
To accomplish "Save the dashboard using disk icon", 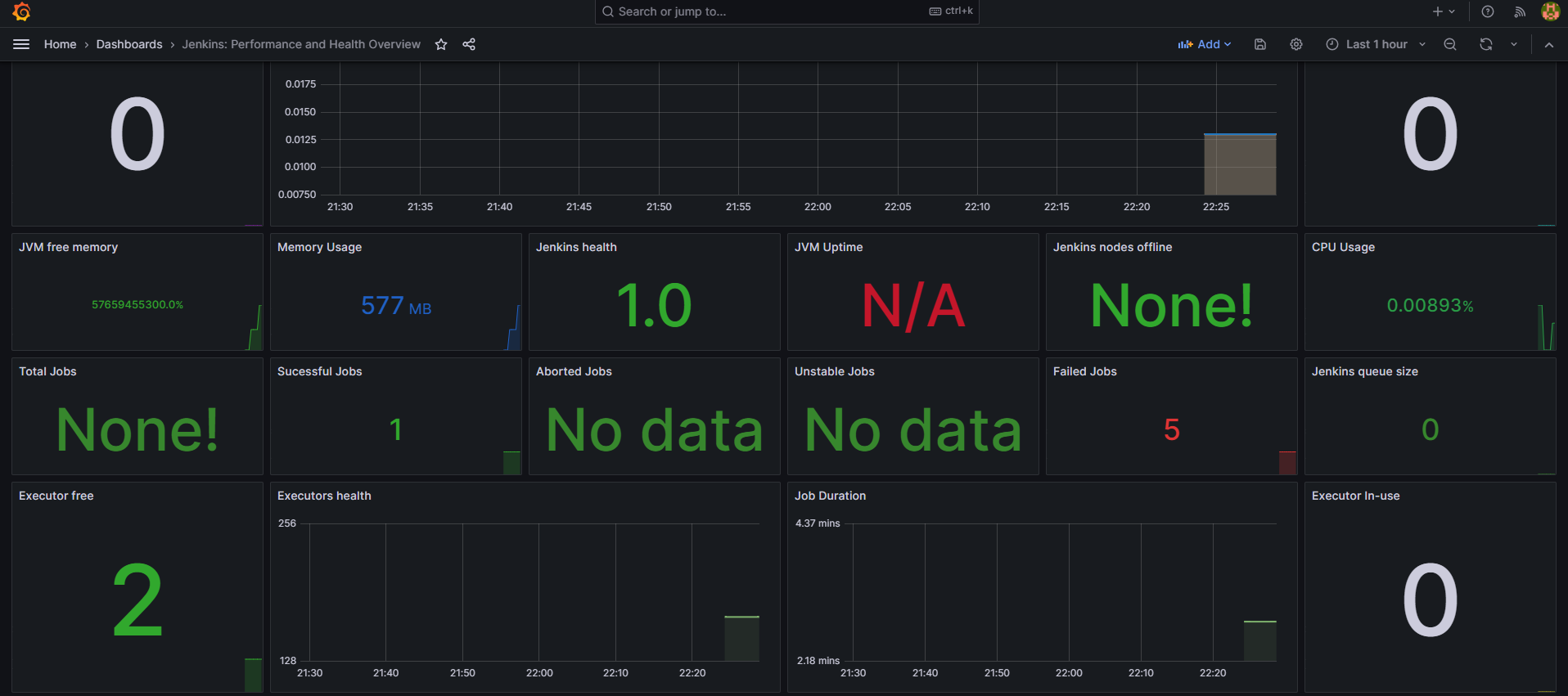I will (1260, 44).
